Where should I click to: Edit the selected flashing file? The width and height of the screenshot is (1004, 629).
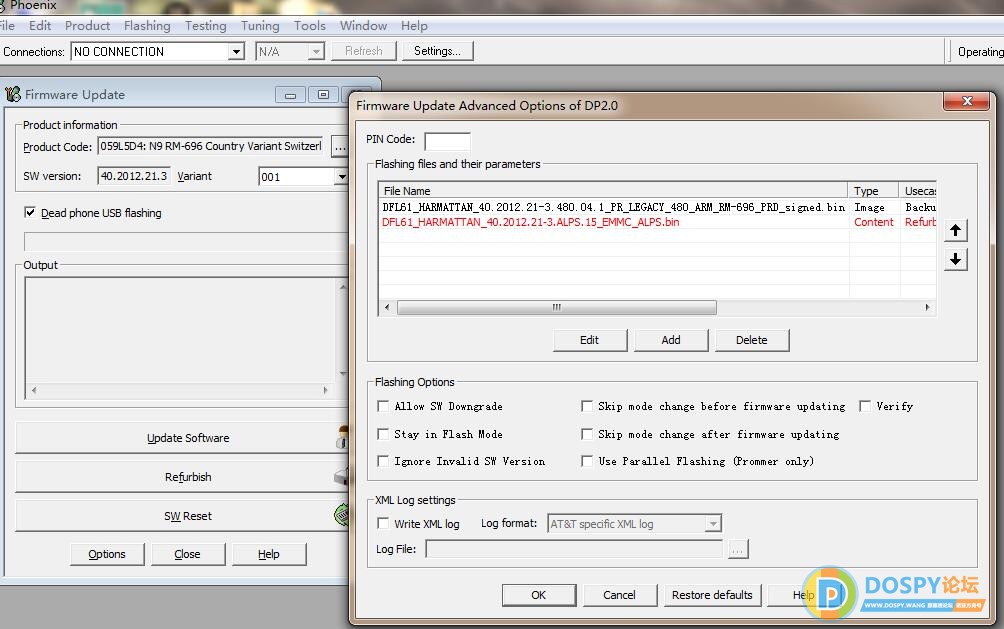click(x=590, y=340)
